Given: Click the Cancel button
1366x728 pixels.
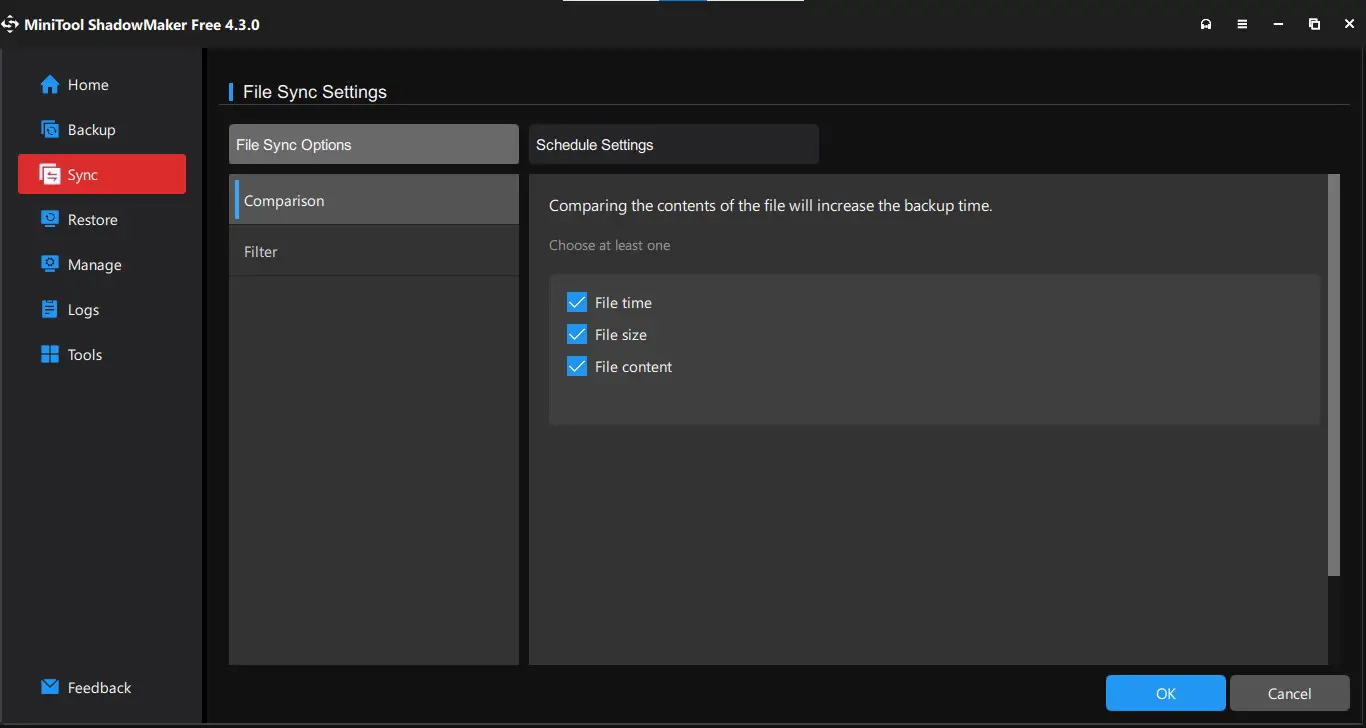Looking at the screenshot, I should 1289,694.
